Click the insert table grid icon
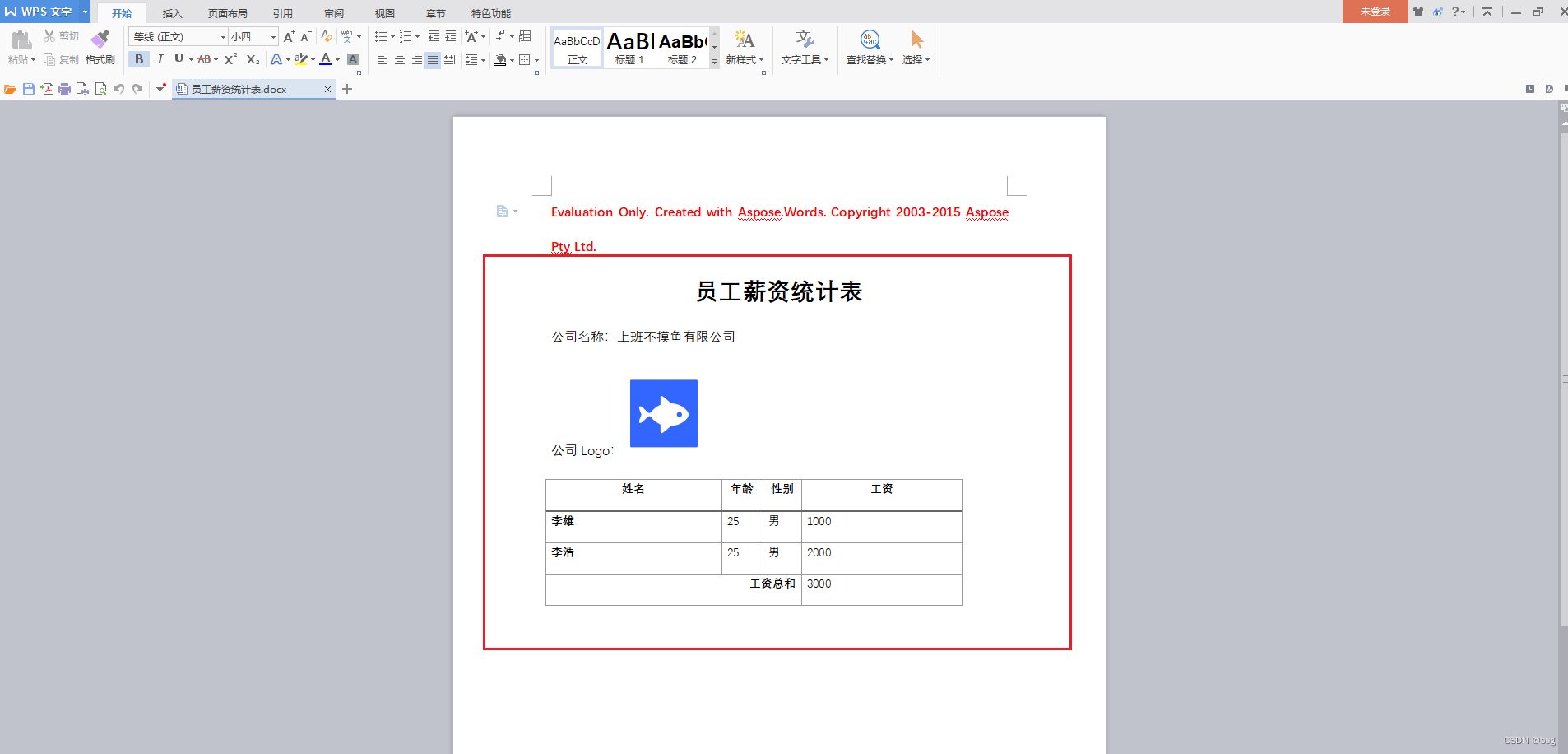The width and height of the screenshot is (1568, 754). tap(525, 36)
